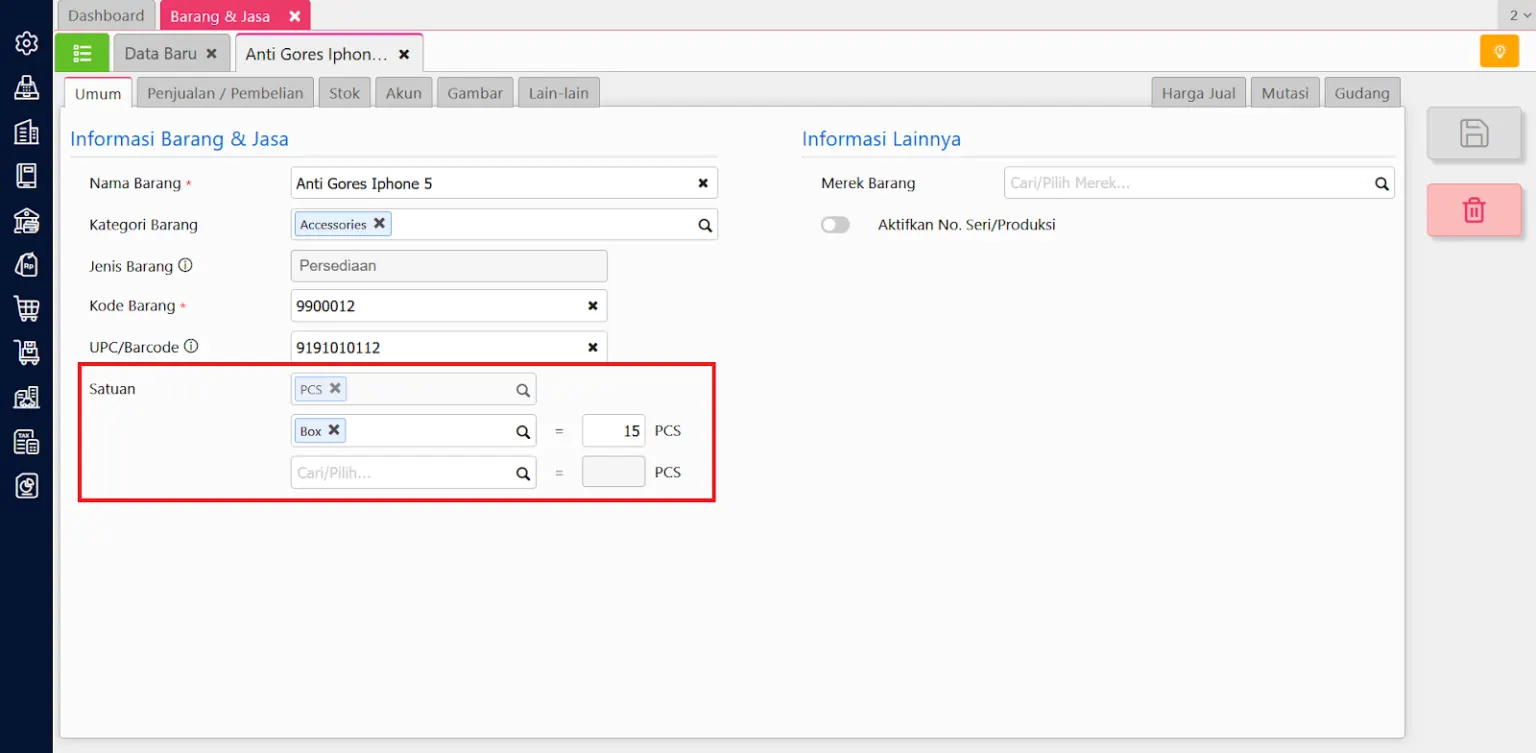Open the Lain-lain tab
The width and height of the screenshot is (1536, 753).
(x=558, y=92)
